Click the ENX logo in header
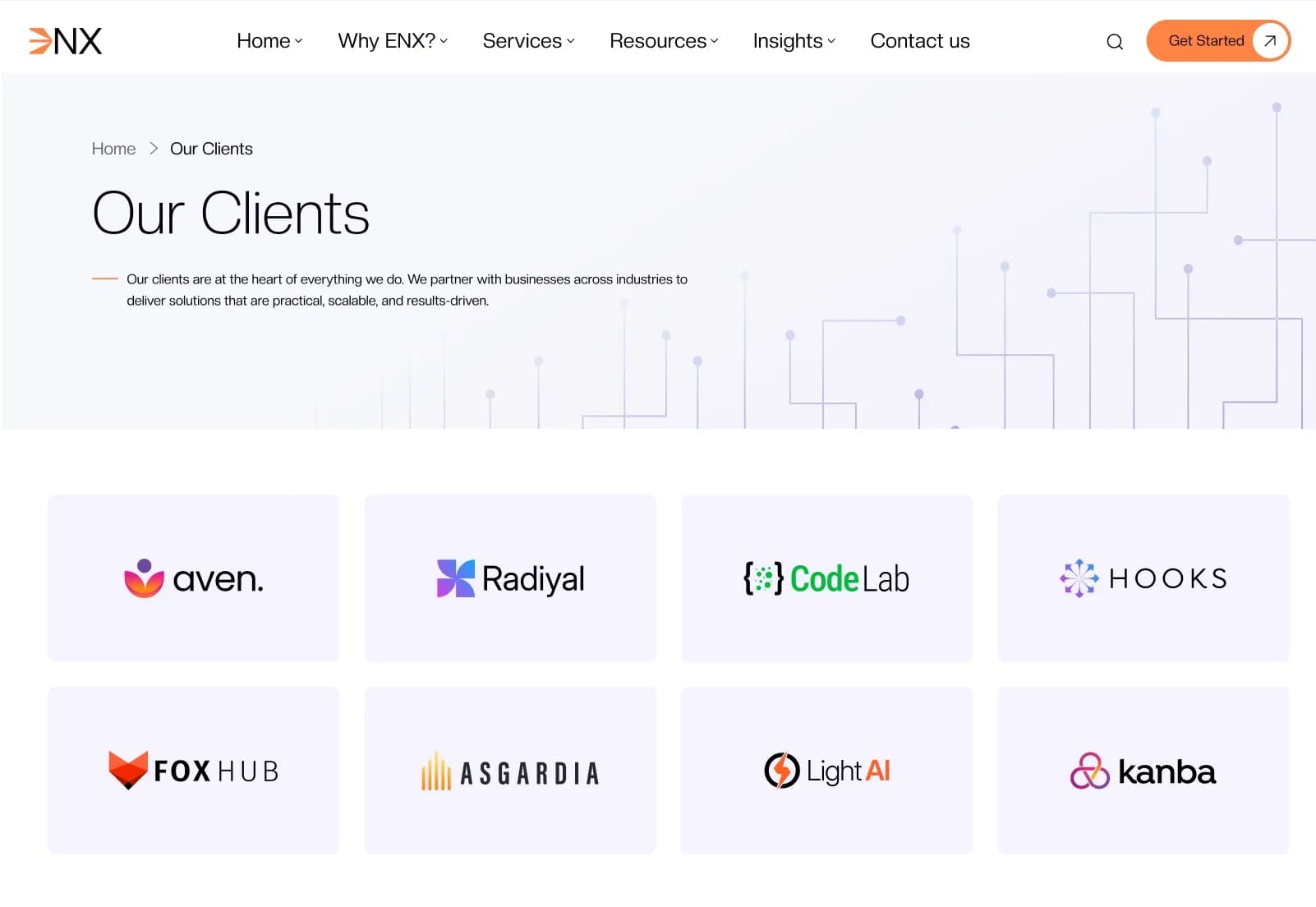1316x907 pixels. (x=66, y=41)
